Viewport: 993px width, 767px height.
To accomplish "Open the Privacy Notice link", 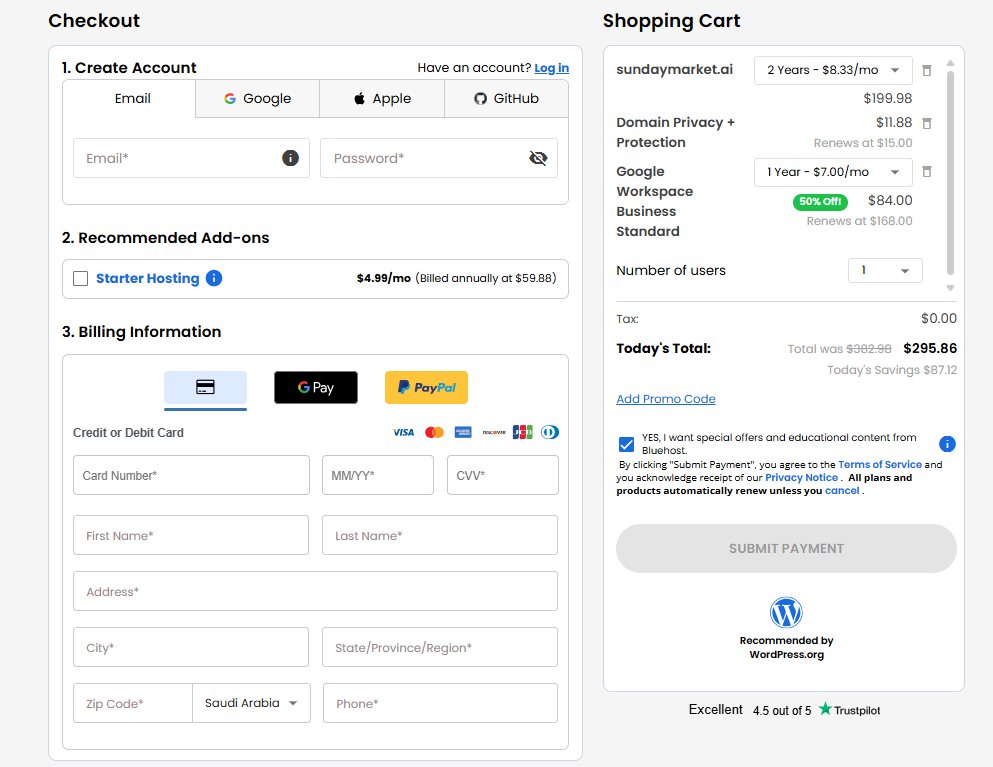I will point(801,478).
